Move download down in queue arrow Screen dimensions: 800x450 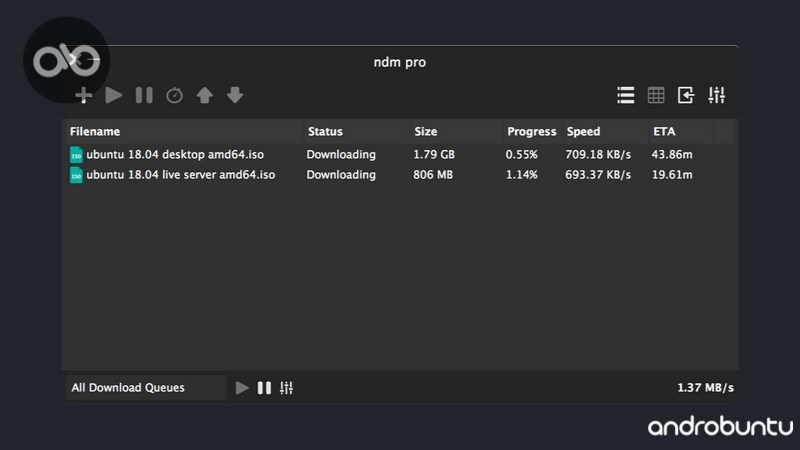point(235,95)
